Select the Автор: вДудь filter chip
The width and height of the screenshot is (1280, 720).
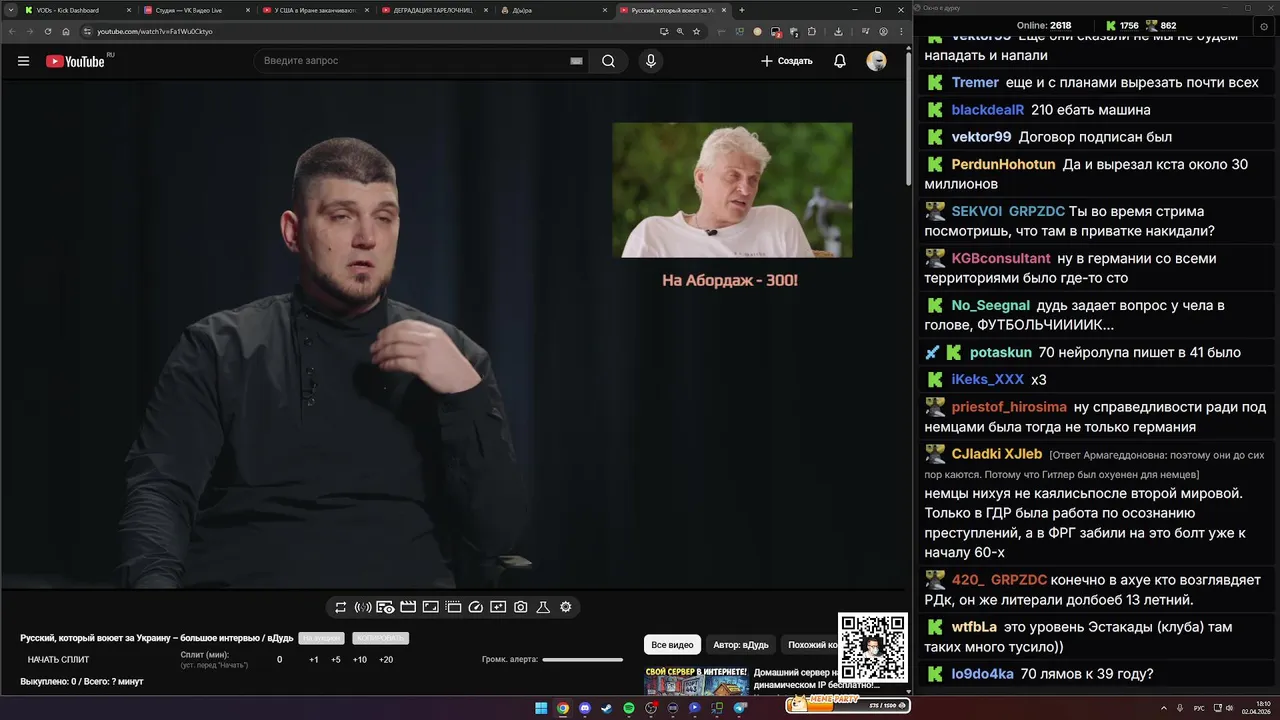click(741, 645)
